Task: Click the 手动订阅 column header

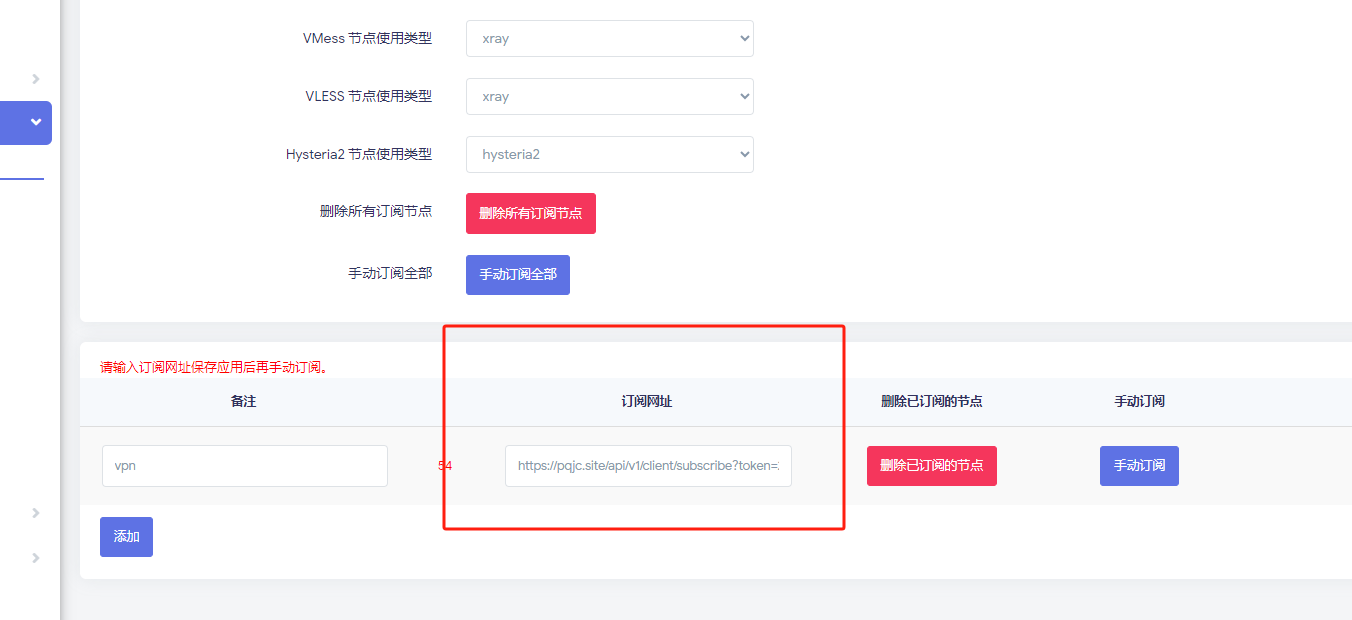Action: click(x=1139, y=401)
